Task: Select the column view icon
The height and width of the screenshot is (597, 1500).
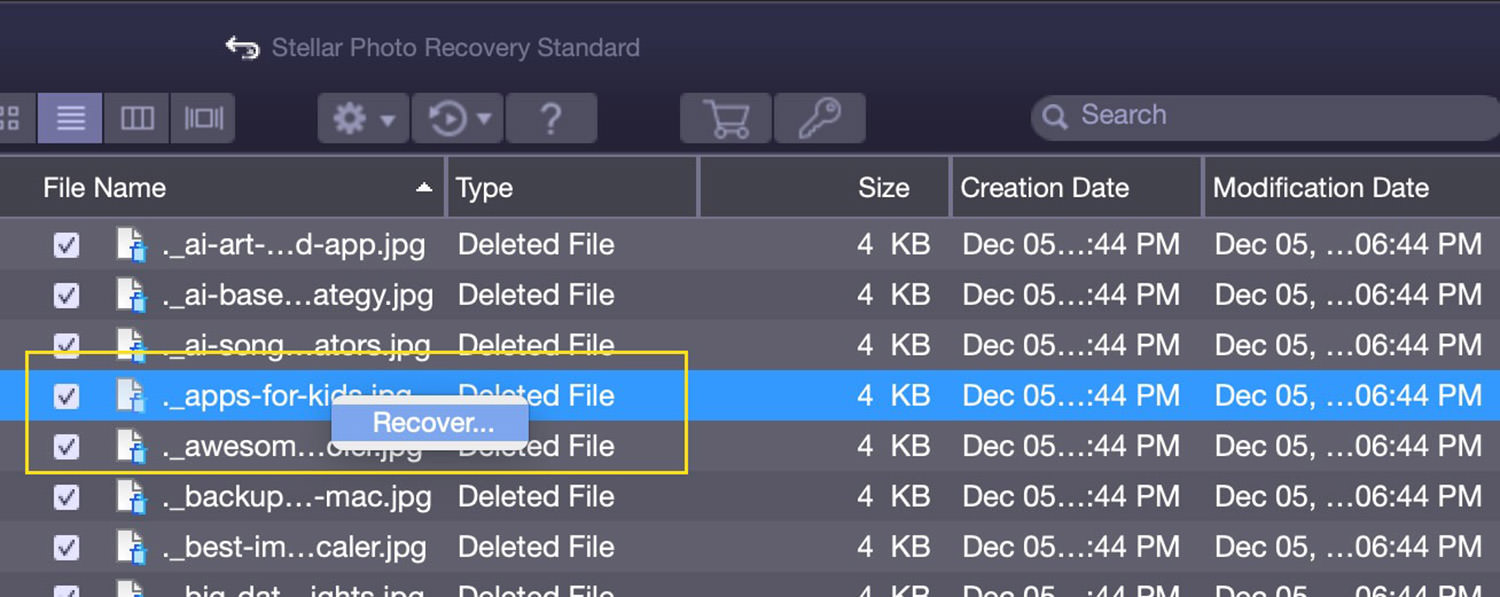Action: (137, 118)
